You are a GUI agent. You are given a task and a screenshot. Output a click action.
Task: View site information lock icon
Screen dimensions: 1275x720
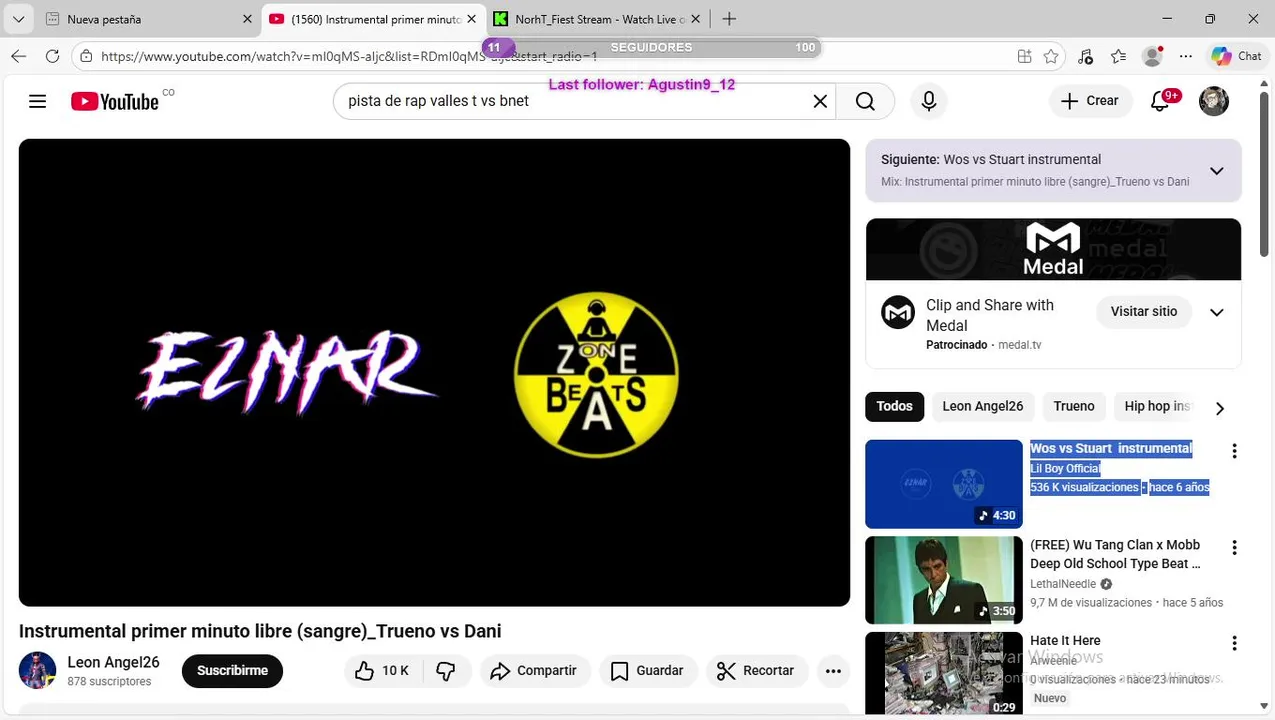point(87,56)
